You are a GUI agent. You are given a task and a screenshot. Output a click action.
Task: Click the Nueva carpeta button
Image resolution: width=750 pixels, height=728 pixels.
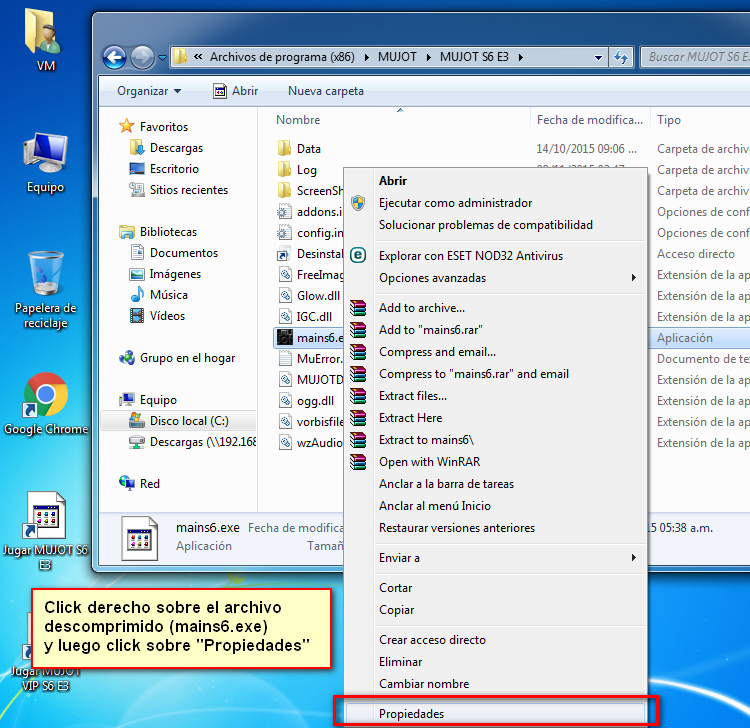(x=326, y=91)
